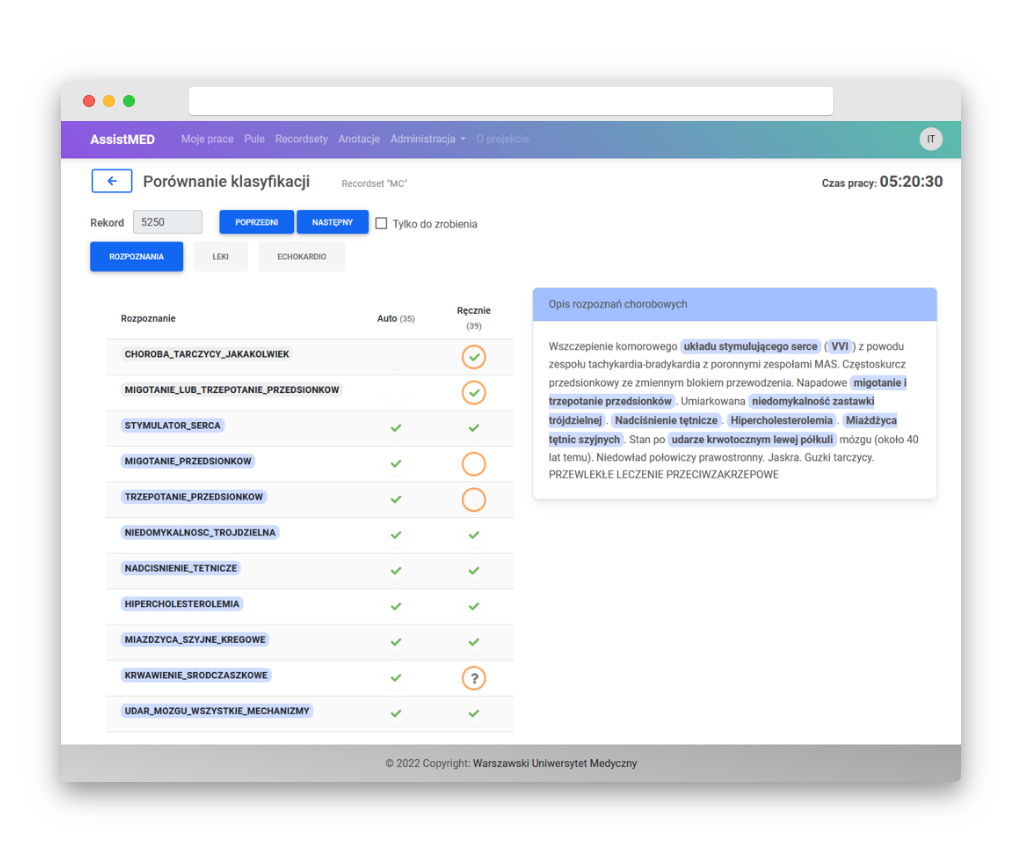Click the green checkmark for UDAR_MOZGU_WSZYSTKIE_MECHANIZMY

point(473,713)
